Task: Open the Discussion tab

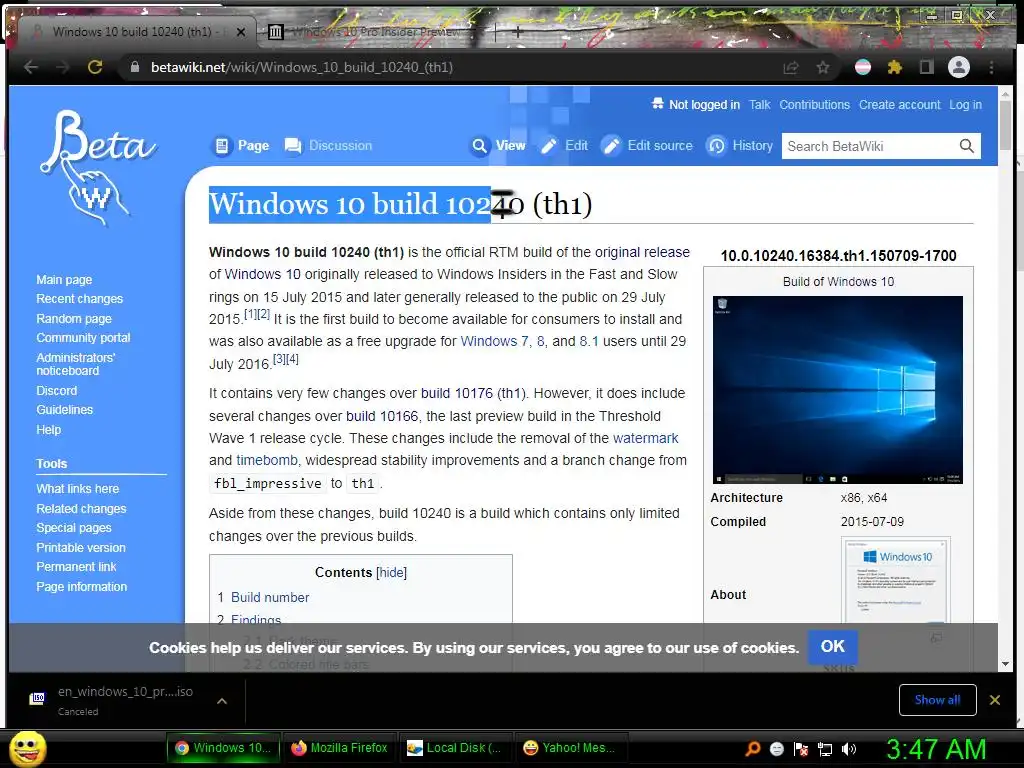Action: [x=328, y=146]
